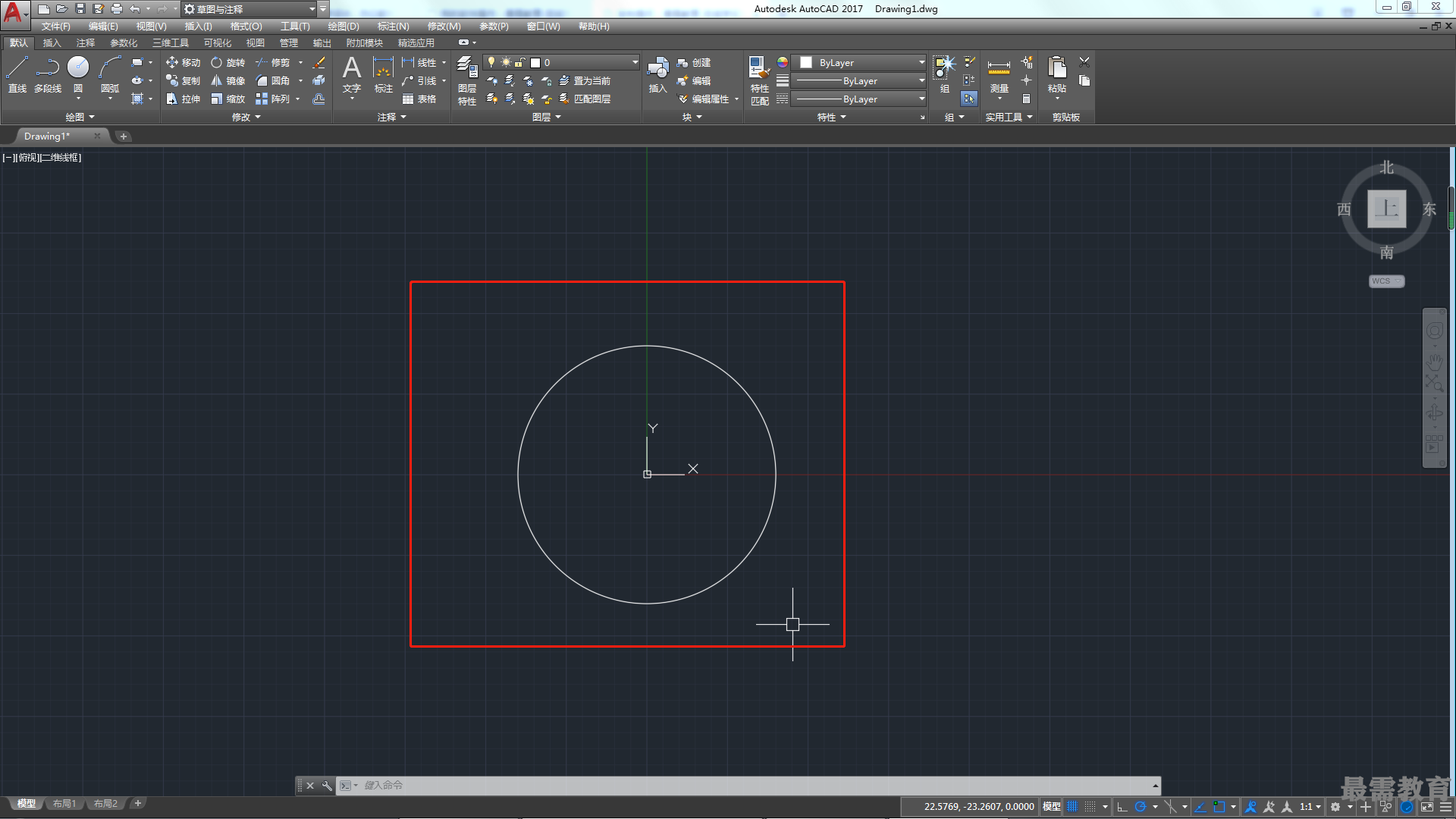This screenshot has height=819, width=1456.
Task: Toggle snap mode in status bar
Action: click(1090, 807)
